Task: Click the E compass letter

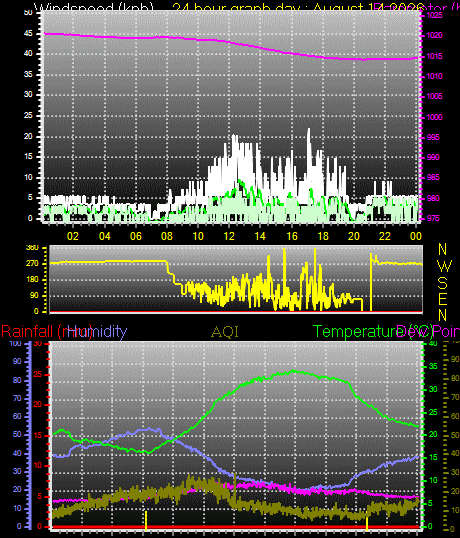Action: (443, 300)
